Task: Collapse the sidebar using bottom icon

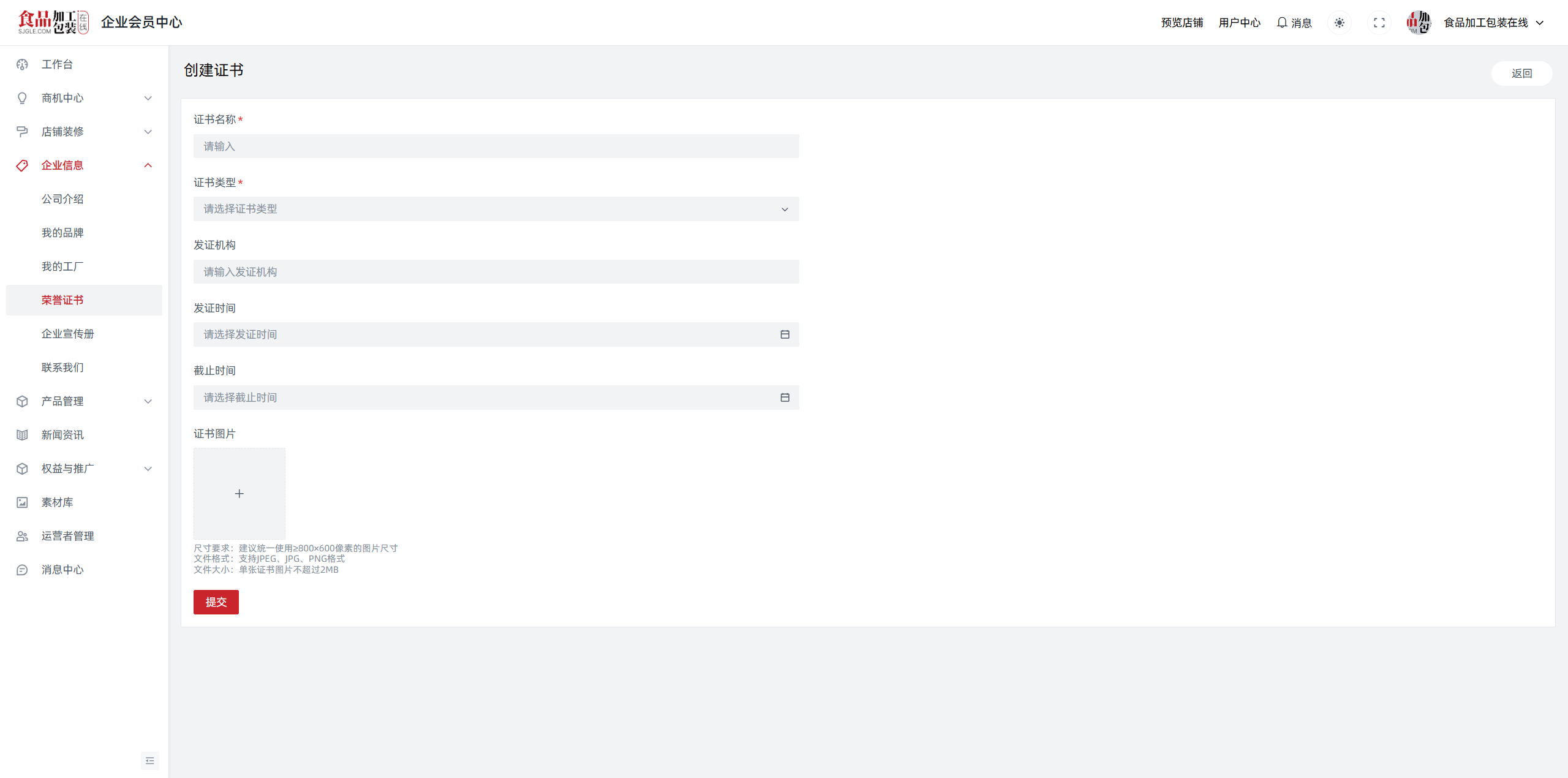Action: pyautogui.click(x=150, y=761)
